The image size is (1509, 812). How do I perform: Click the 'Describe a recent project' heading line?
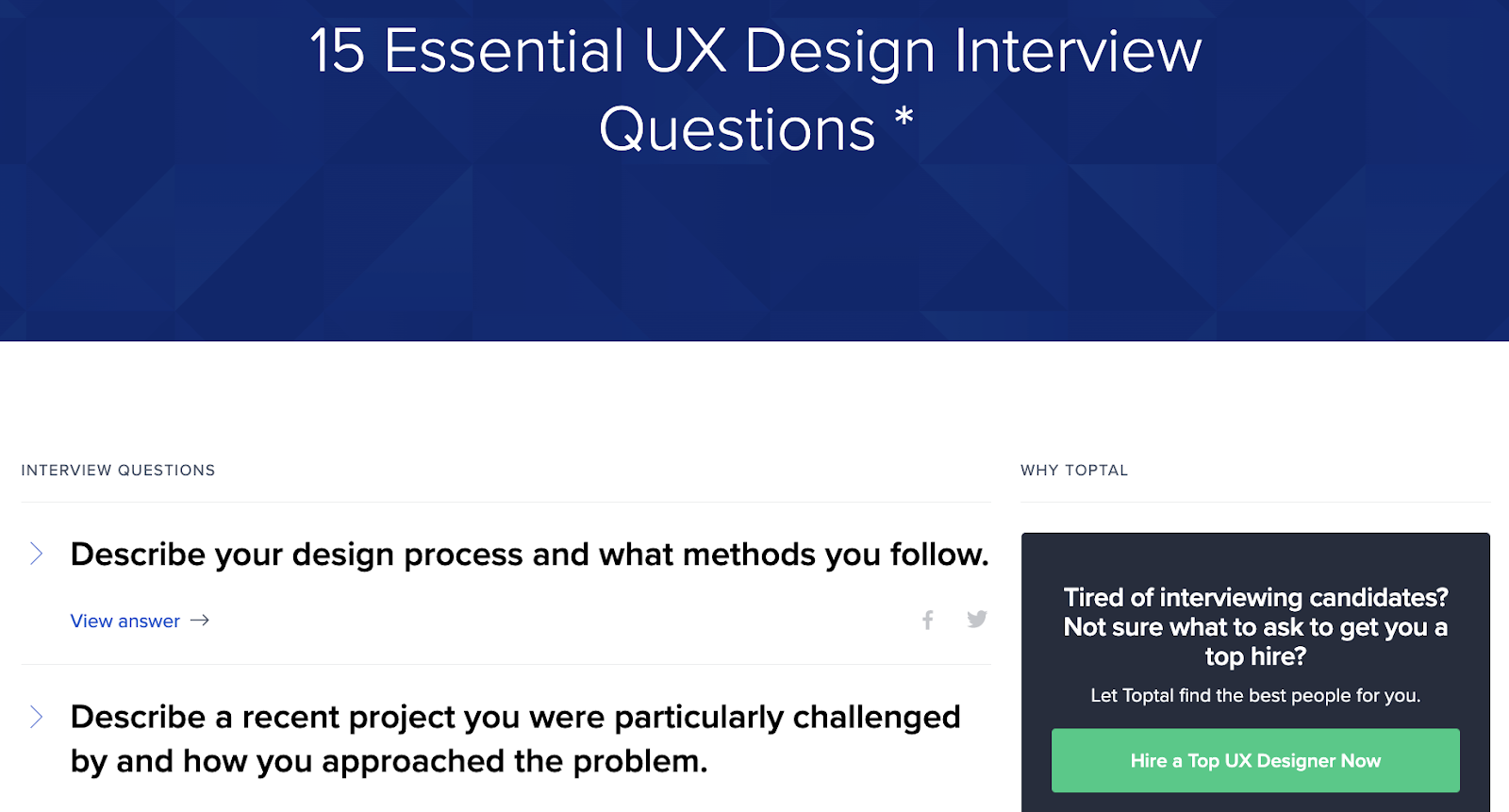pyautogui.click(x=516, y=717)
